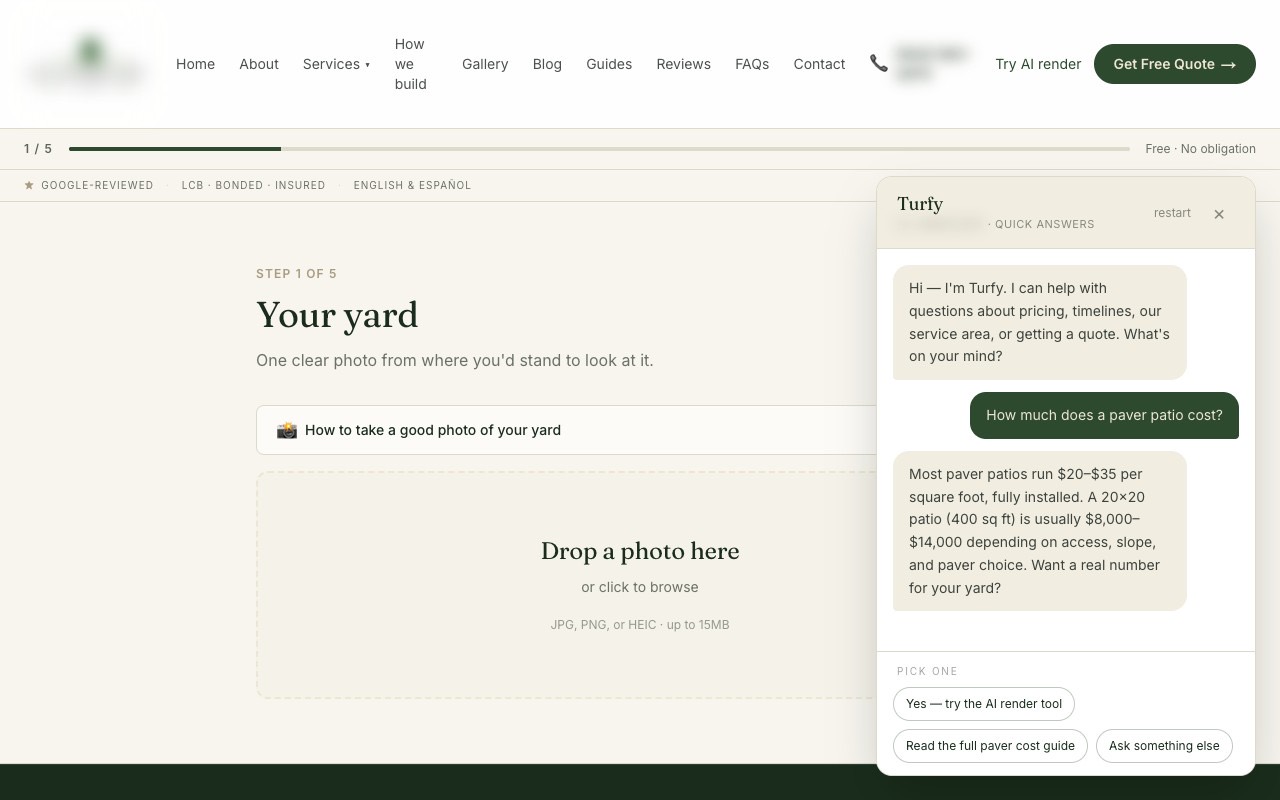Open the About page
This screenshot has height=800, width=1280.
pos(259,64)
